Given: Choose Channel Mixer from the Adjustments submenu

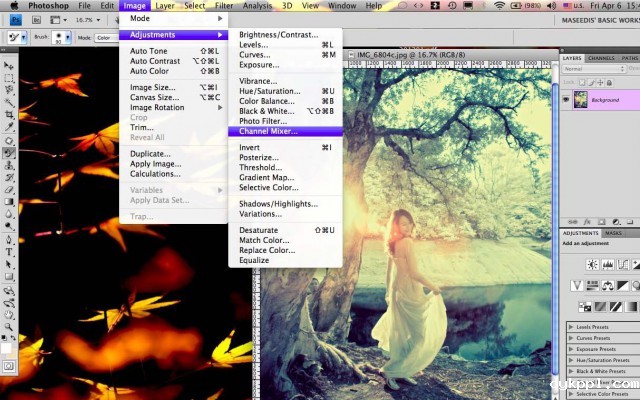Looking at the screenshot, I should click(x=268, y=131).
